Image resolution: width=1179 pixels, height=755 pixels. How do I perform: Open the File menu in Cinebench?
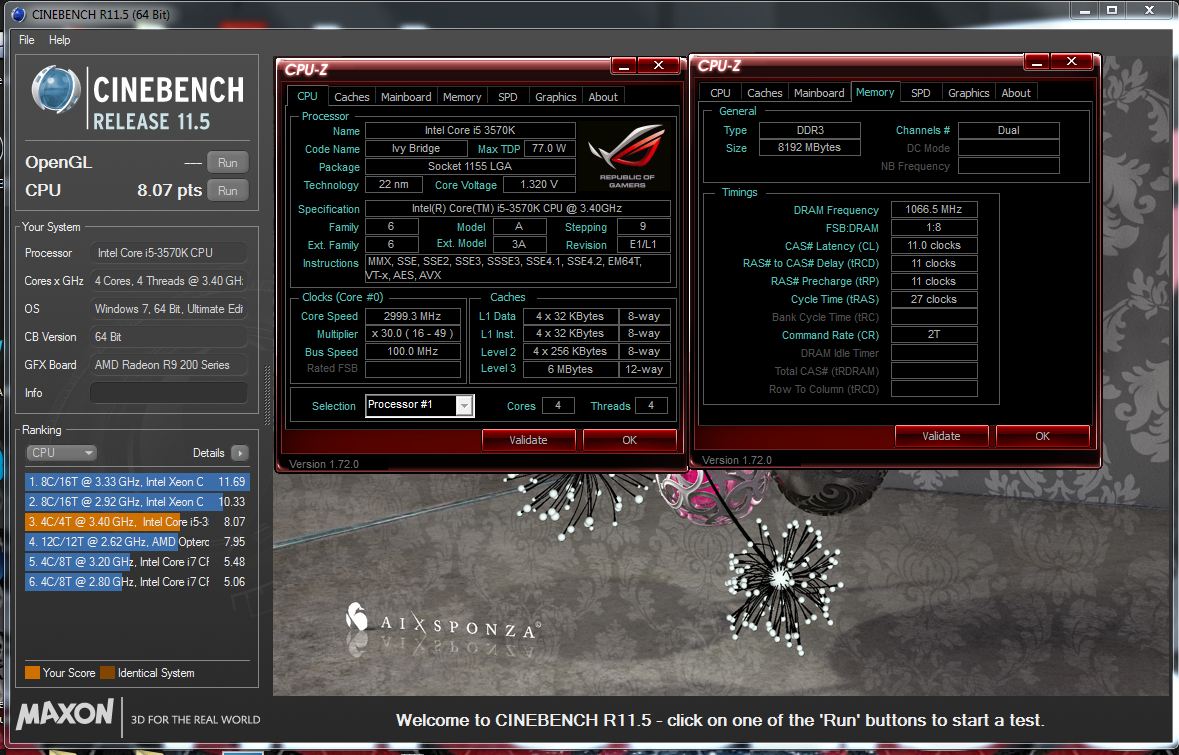coord(26,40)
